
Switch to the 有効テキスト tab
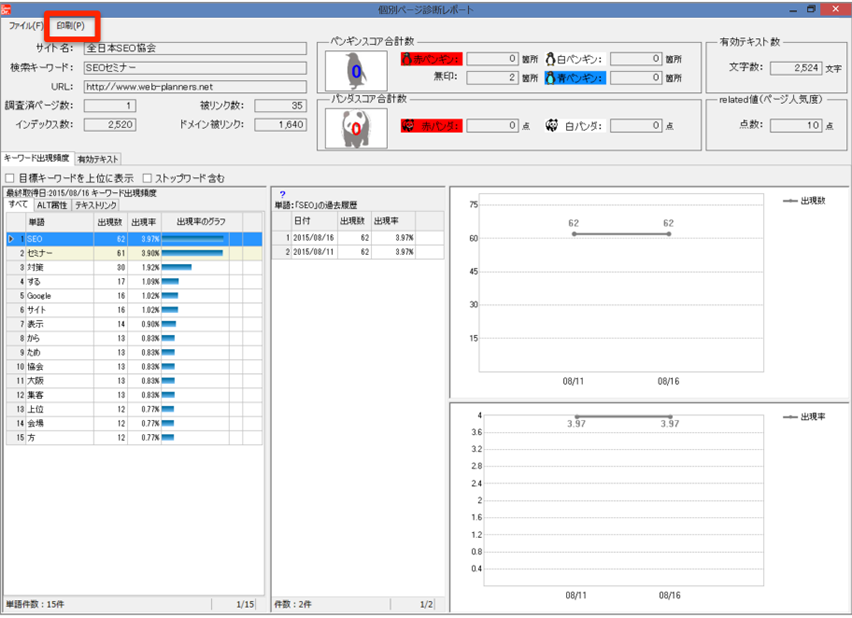pos(98,158)
